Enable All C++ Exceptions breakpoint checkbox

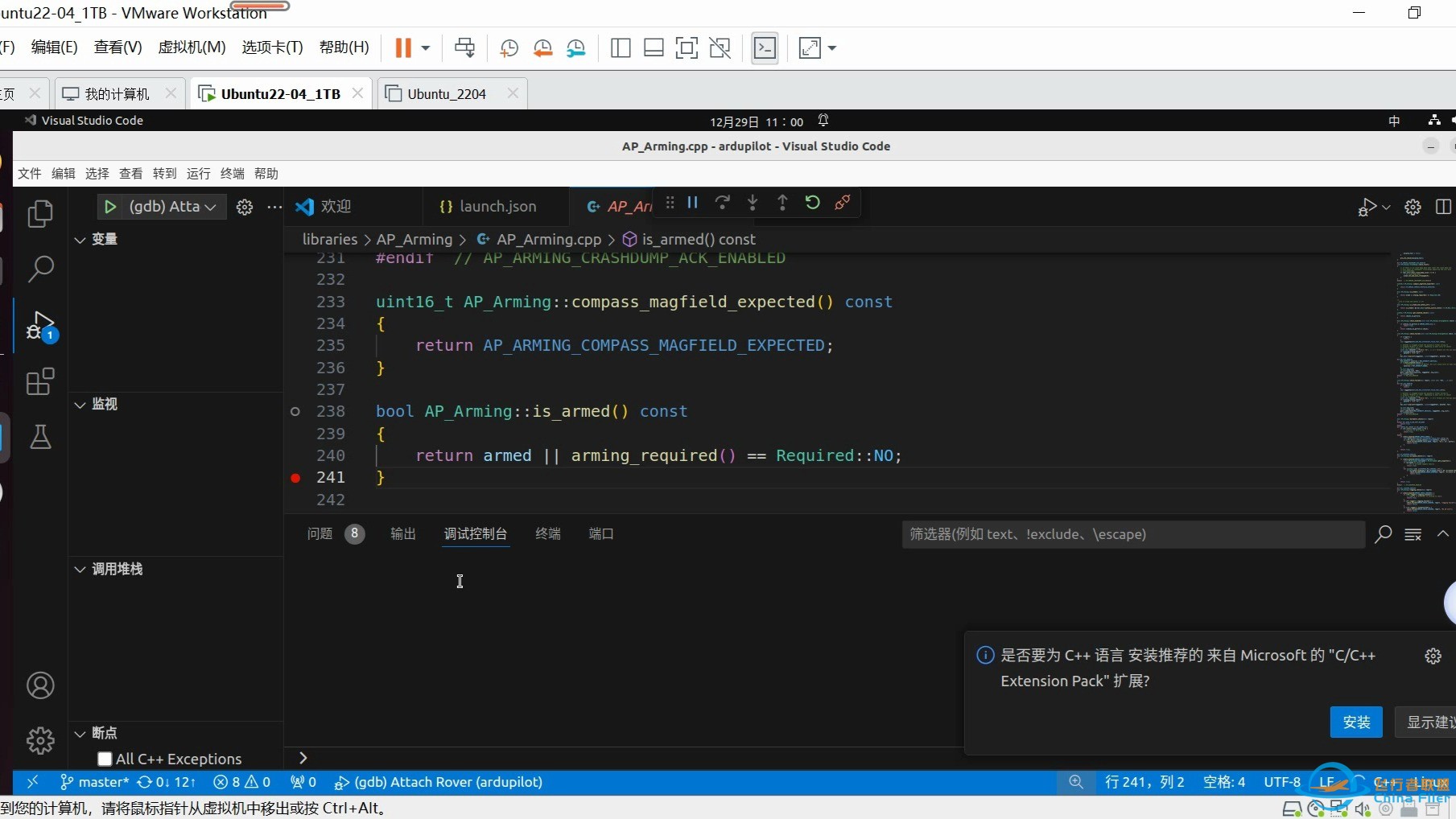pos(105,759)
